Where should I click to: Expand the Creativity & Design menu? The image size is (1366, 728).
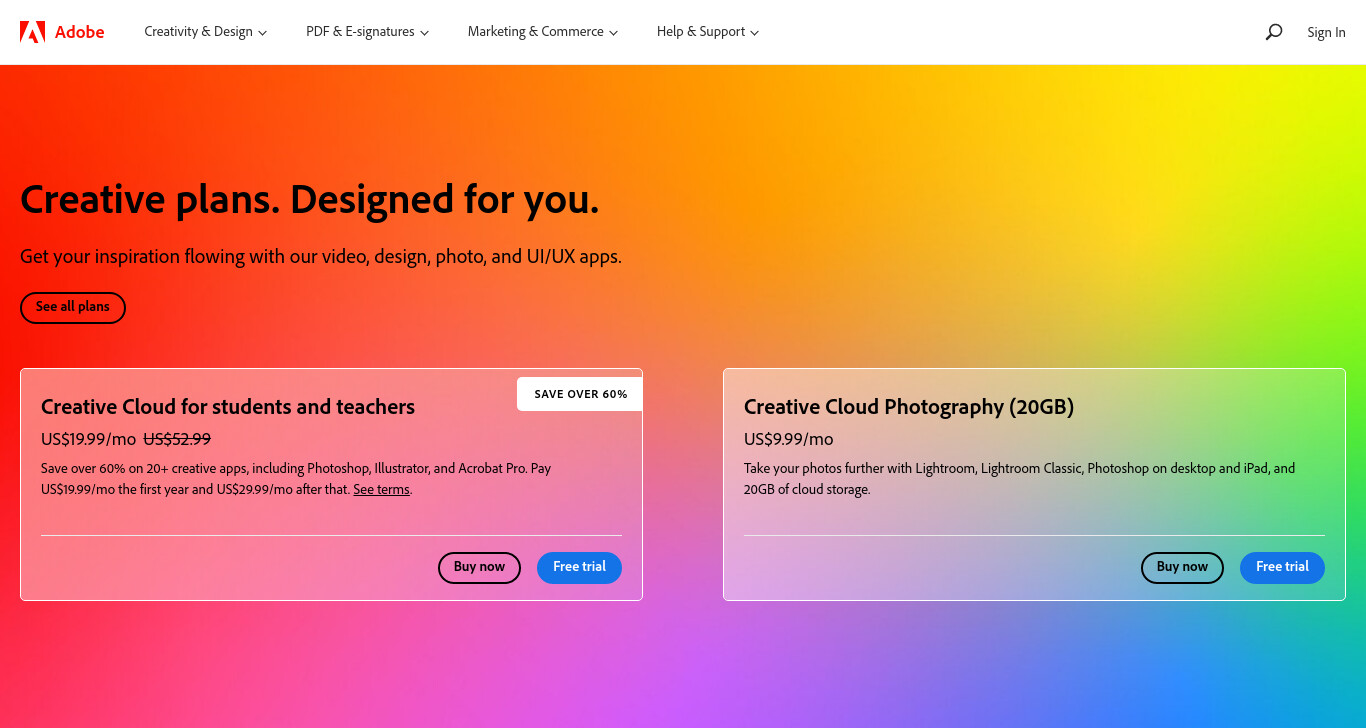click(205, 32)
